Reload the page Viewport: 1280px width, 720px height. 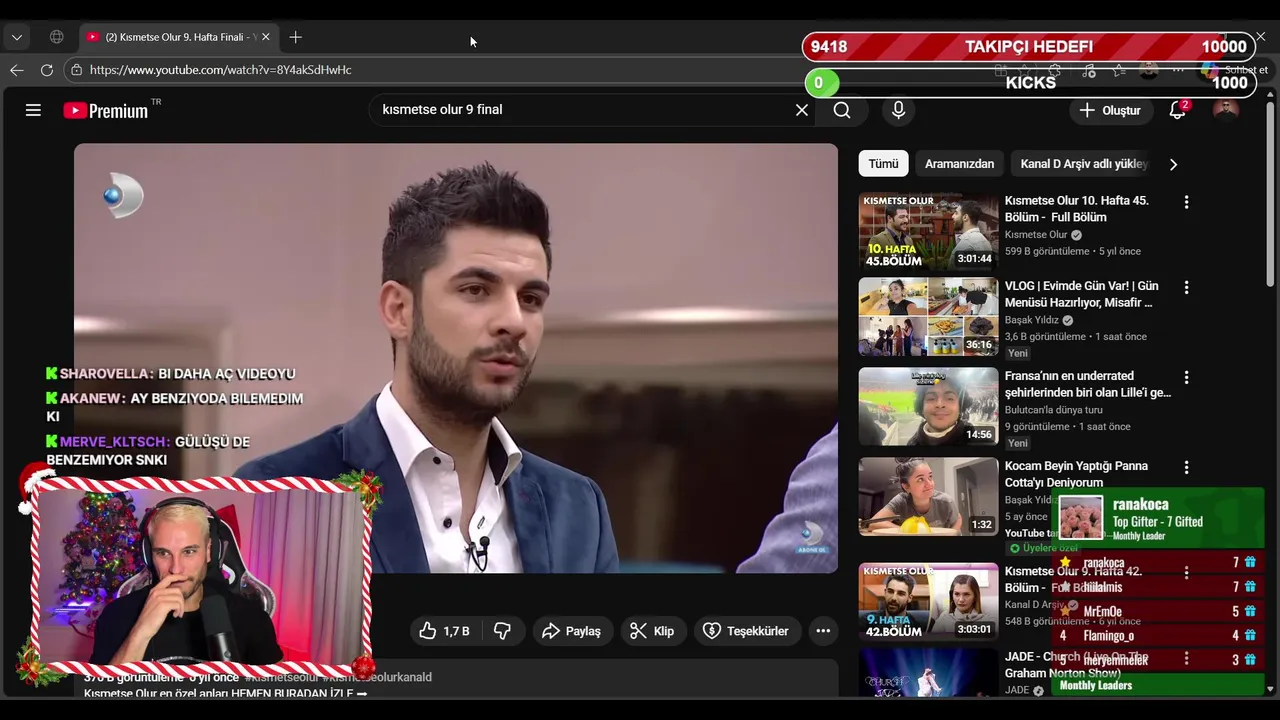[47, 70]
